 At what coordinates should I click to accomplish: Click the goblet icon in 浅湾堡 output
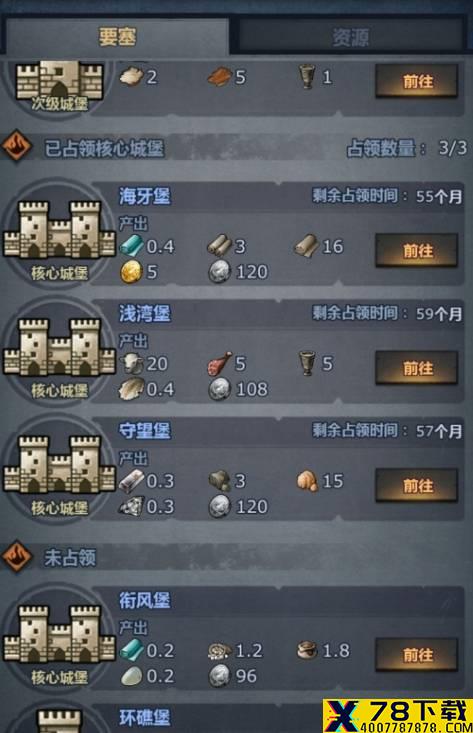point(307,364)
